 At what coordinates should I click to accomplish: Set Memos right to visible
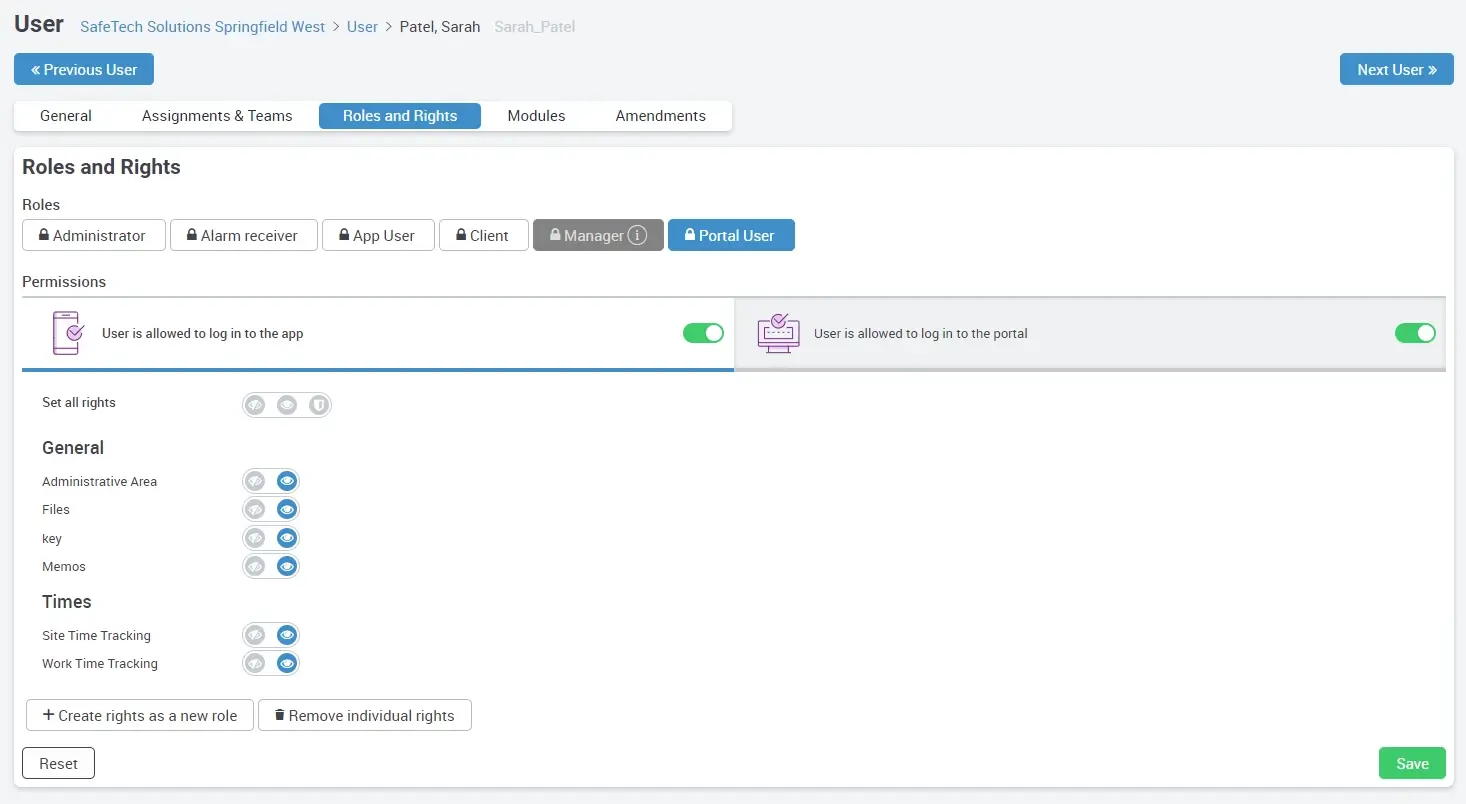pos(287,567)
